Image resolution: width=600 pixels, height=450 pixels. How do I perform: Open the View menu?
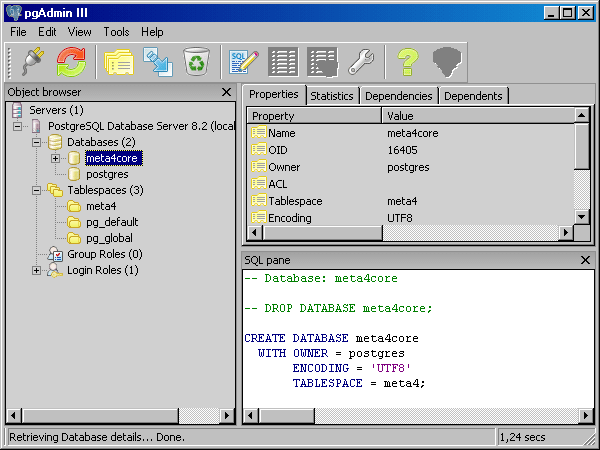click(x=80, y=32)
